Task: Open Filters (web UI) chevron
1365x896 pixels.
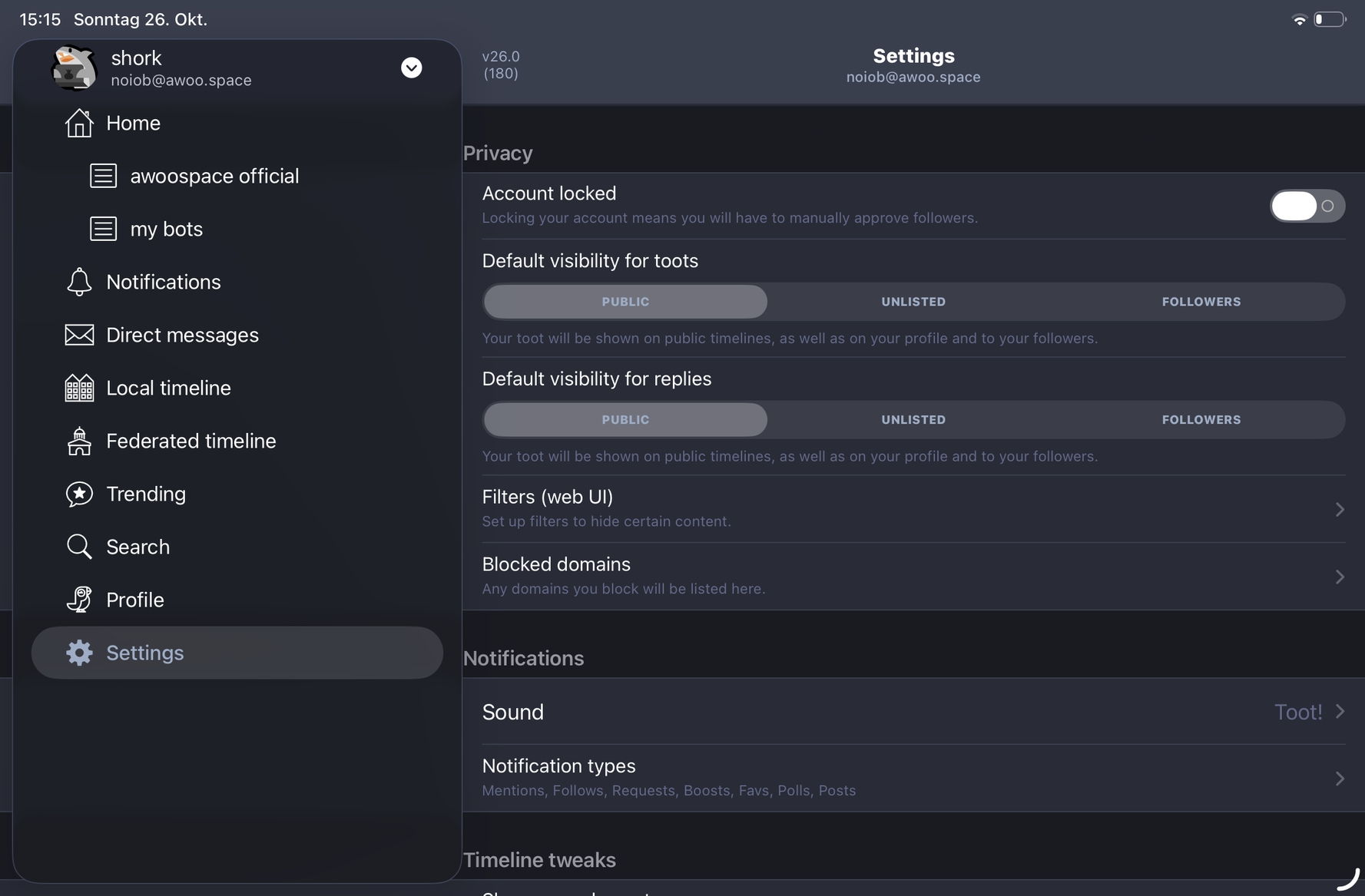Action: (x=1339, y=509)
